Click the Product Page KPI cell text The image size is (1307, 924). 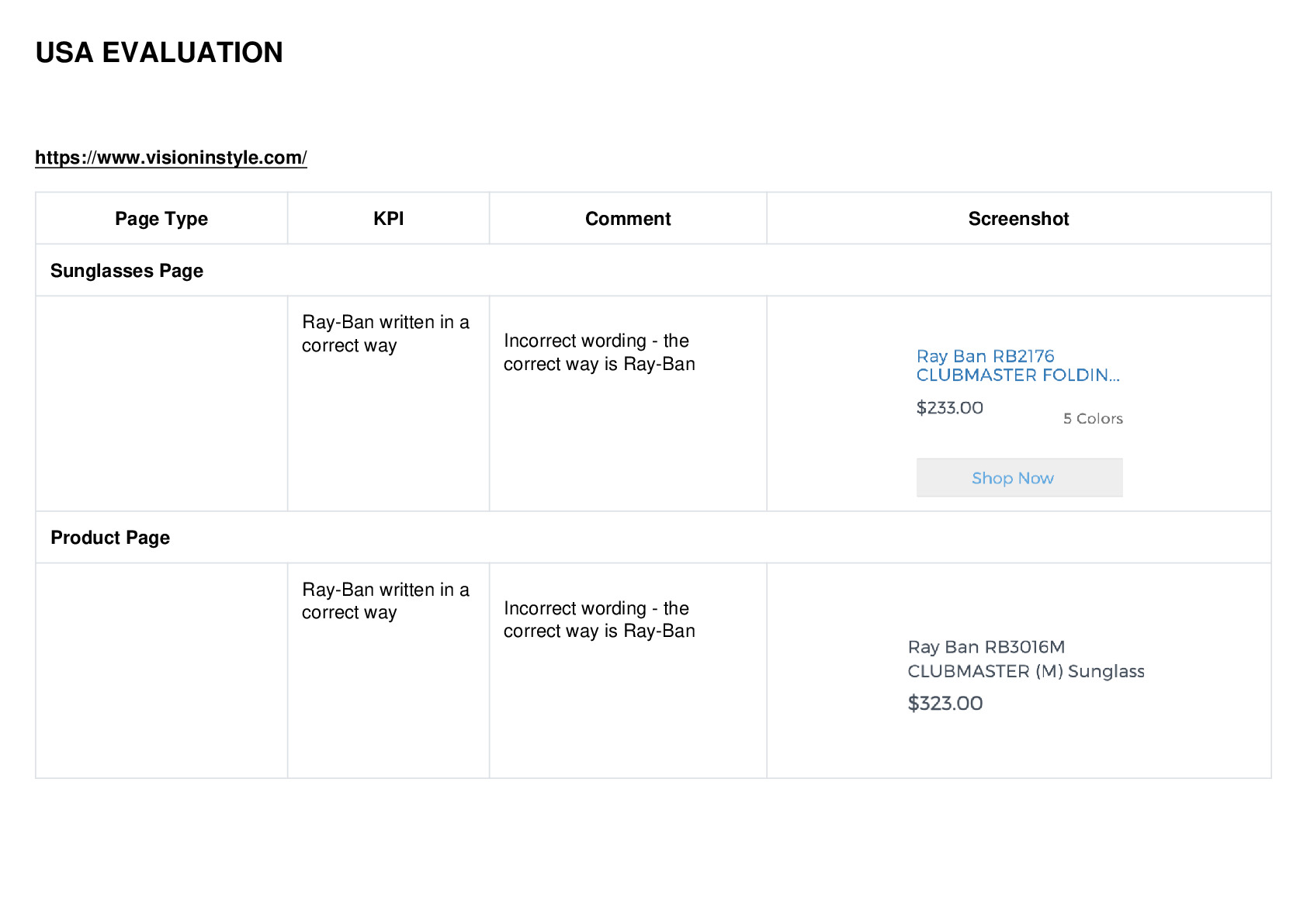pos(386,601)
